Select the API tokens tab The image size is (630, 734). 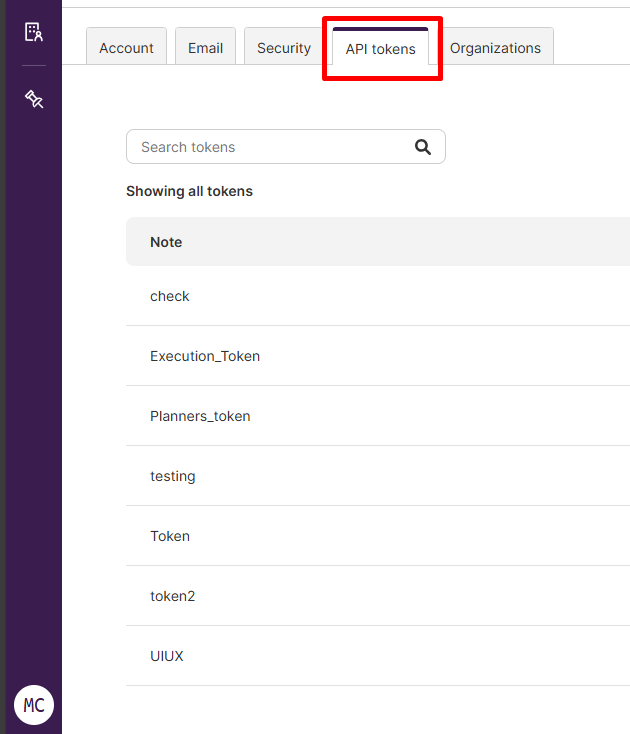click(380, 49)
